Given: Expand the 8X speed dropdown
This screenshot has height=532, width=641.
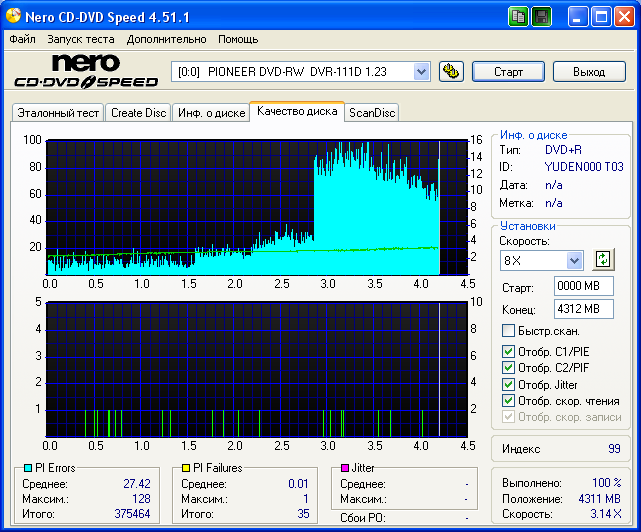Looking at the screenshot, I should (x=574, y=260).
